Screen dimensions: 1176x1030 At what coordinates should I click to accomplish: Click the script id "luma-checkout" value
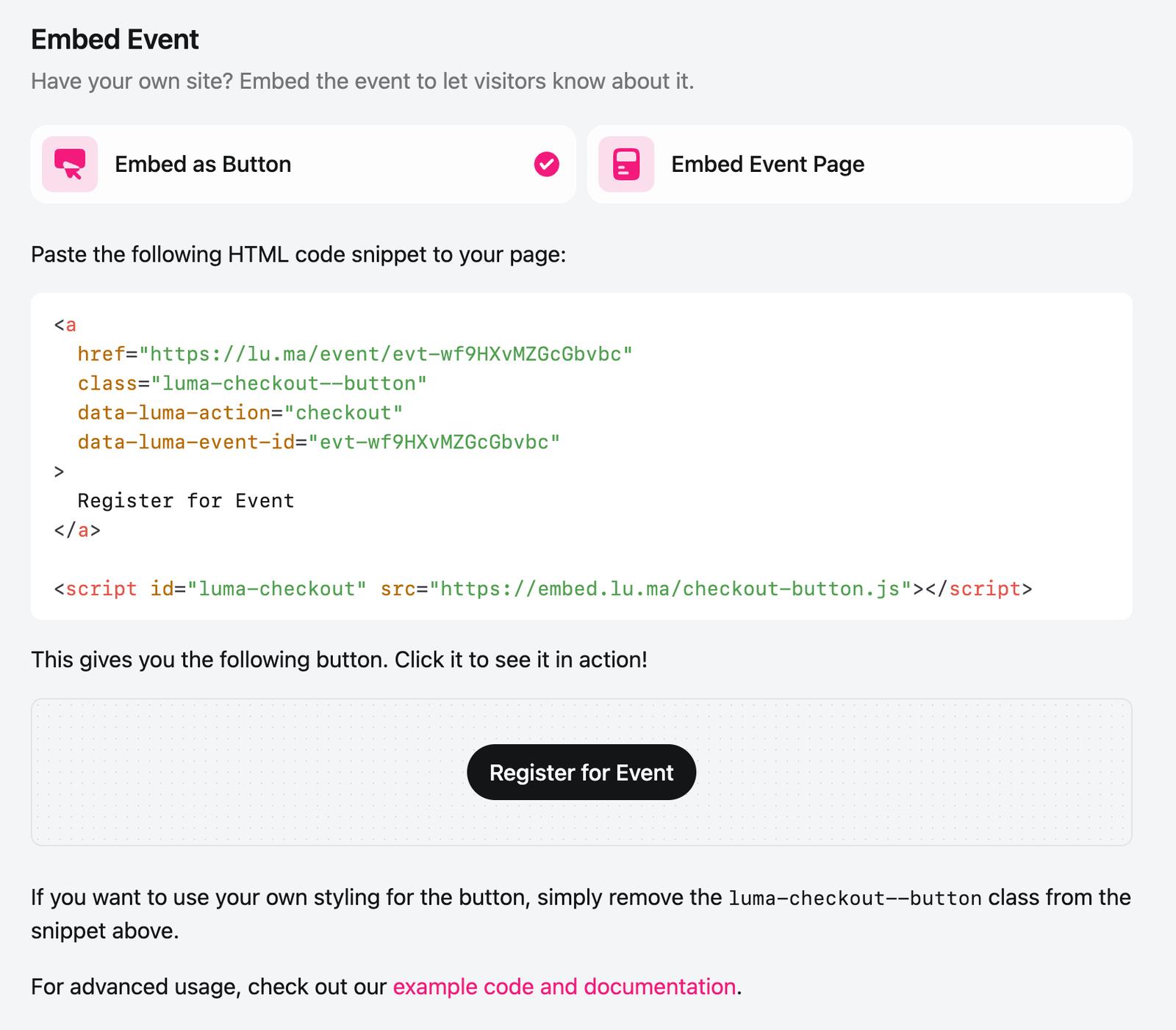[277, 589]
